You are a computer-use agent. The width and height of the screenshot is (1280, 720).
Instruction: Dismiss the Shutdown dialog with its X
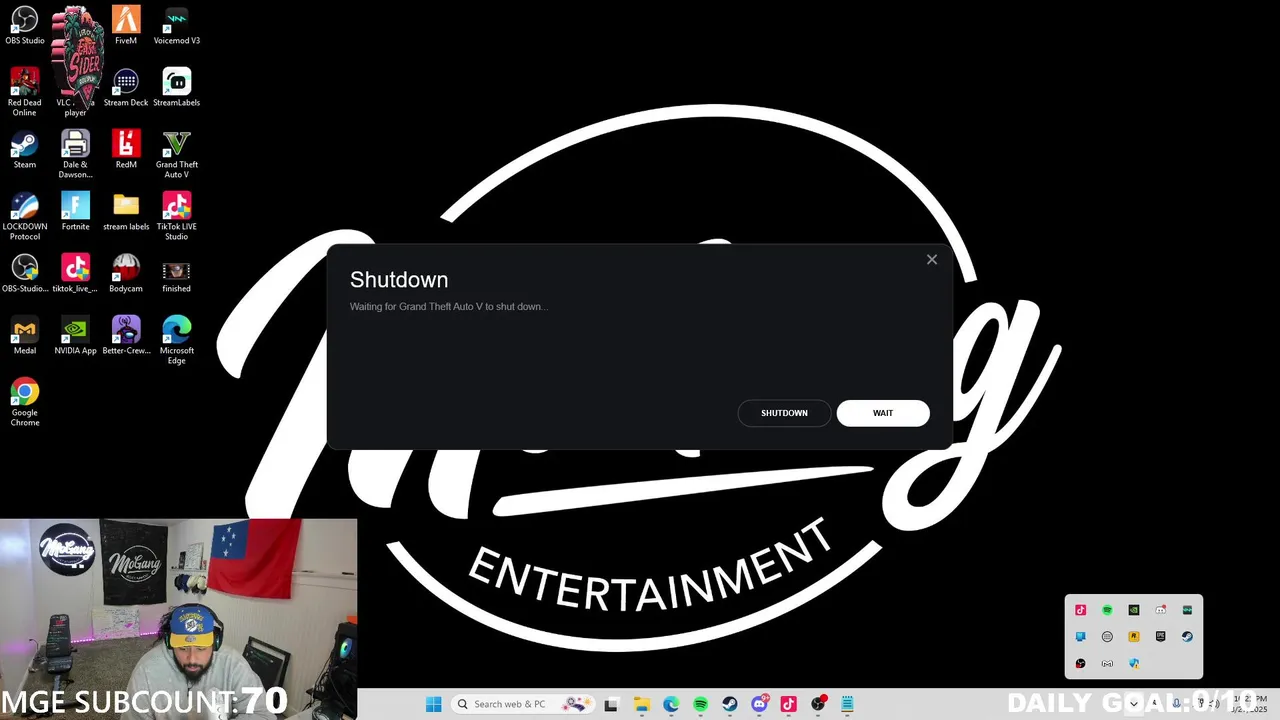[x=932, y=260]
